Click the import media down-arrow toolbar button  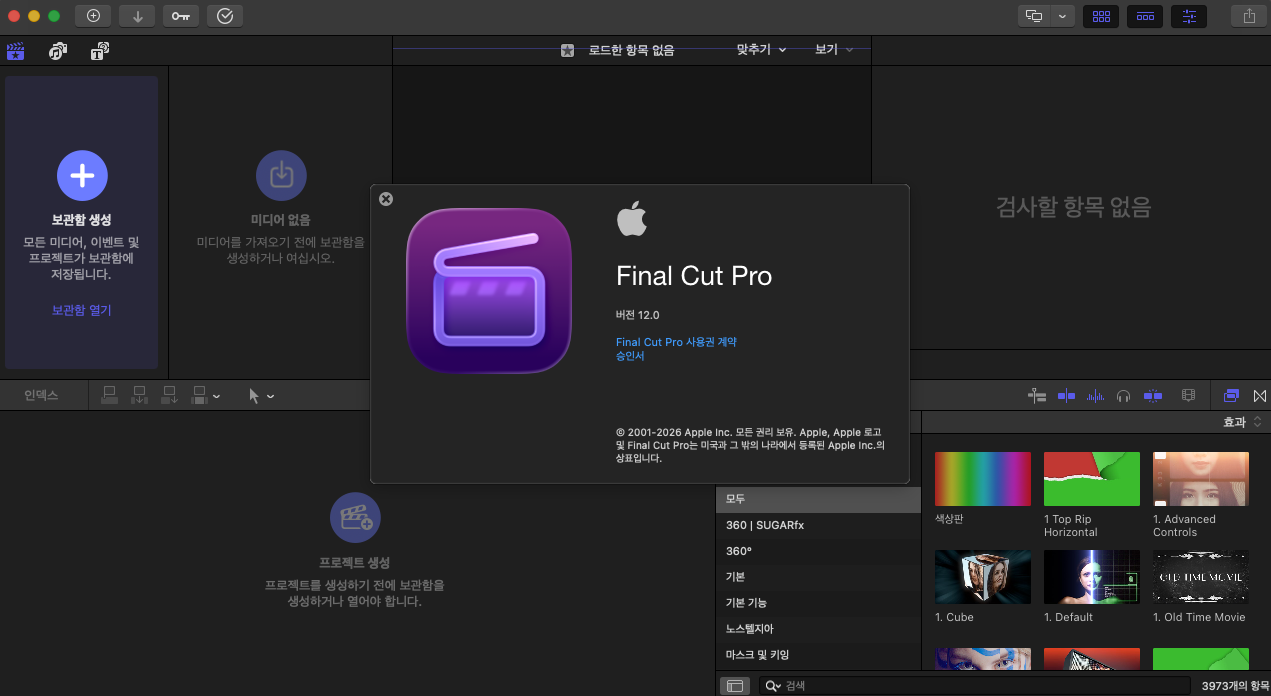tap(137, 15)
